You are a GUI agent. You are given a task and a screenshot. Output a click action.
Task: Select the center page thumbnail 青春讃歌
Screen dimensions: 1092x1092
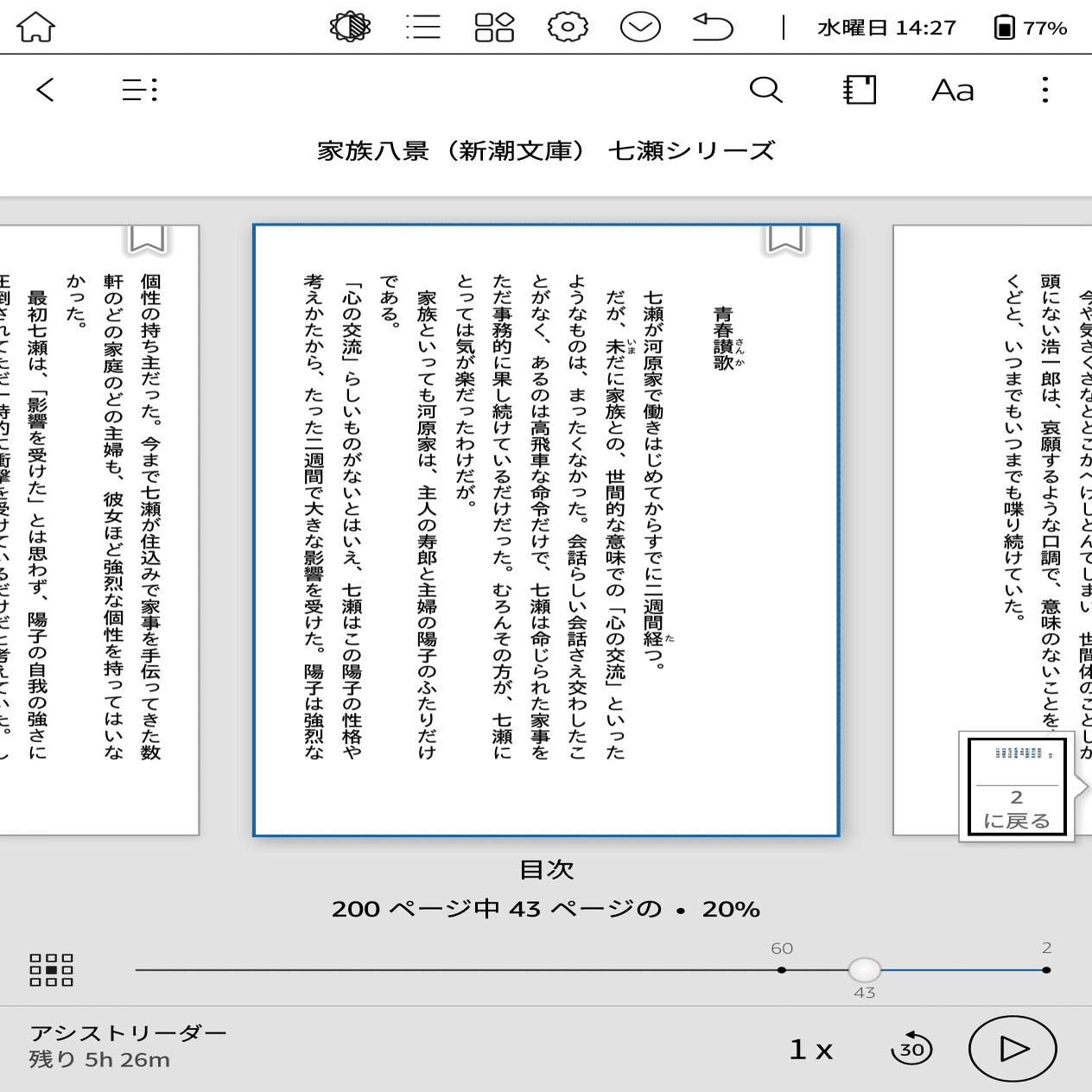(546, 530)
